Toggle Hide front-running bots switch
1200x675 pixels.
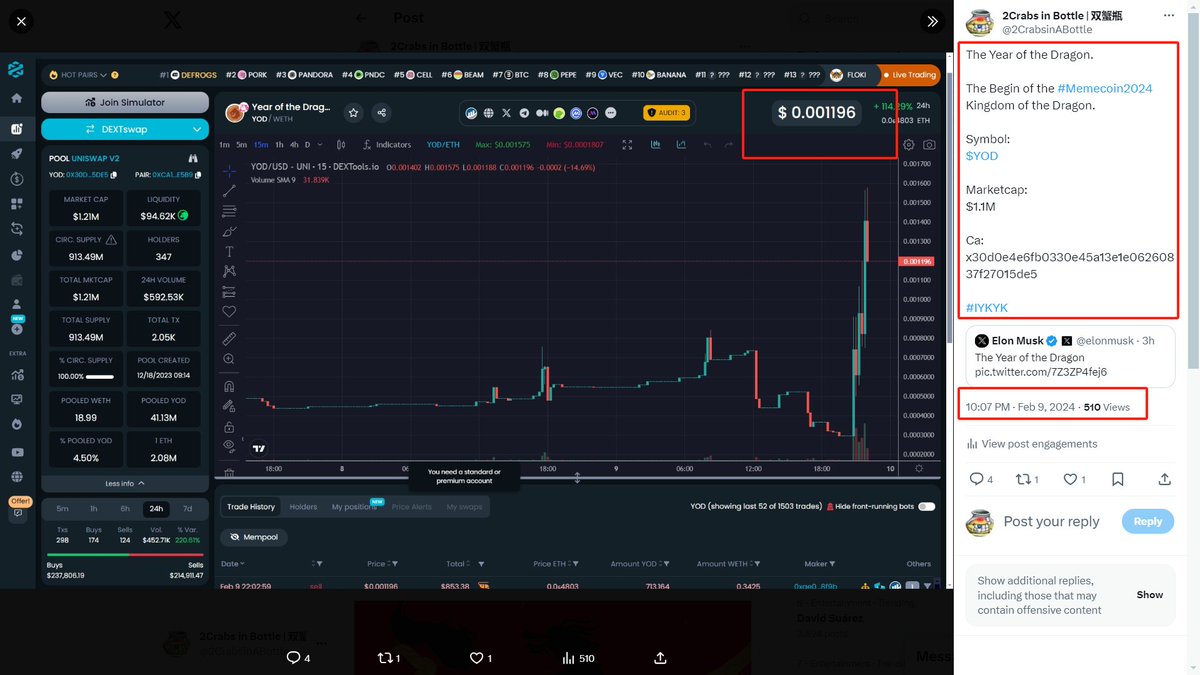click(926, 507)
